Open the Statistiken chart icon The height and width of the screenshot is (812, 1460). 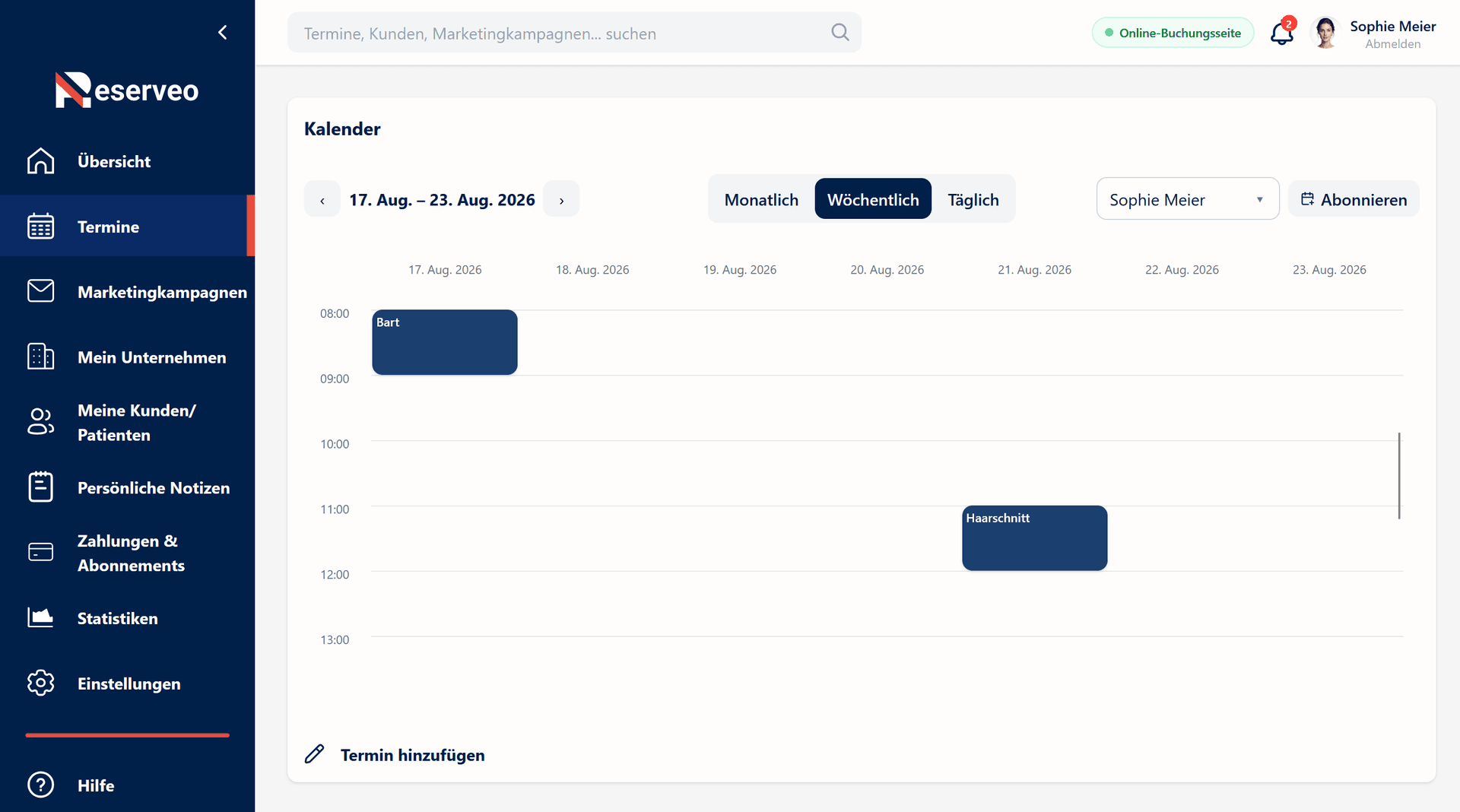point(41,618)
